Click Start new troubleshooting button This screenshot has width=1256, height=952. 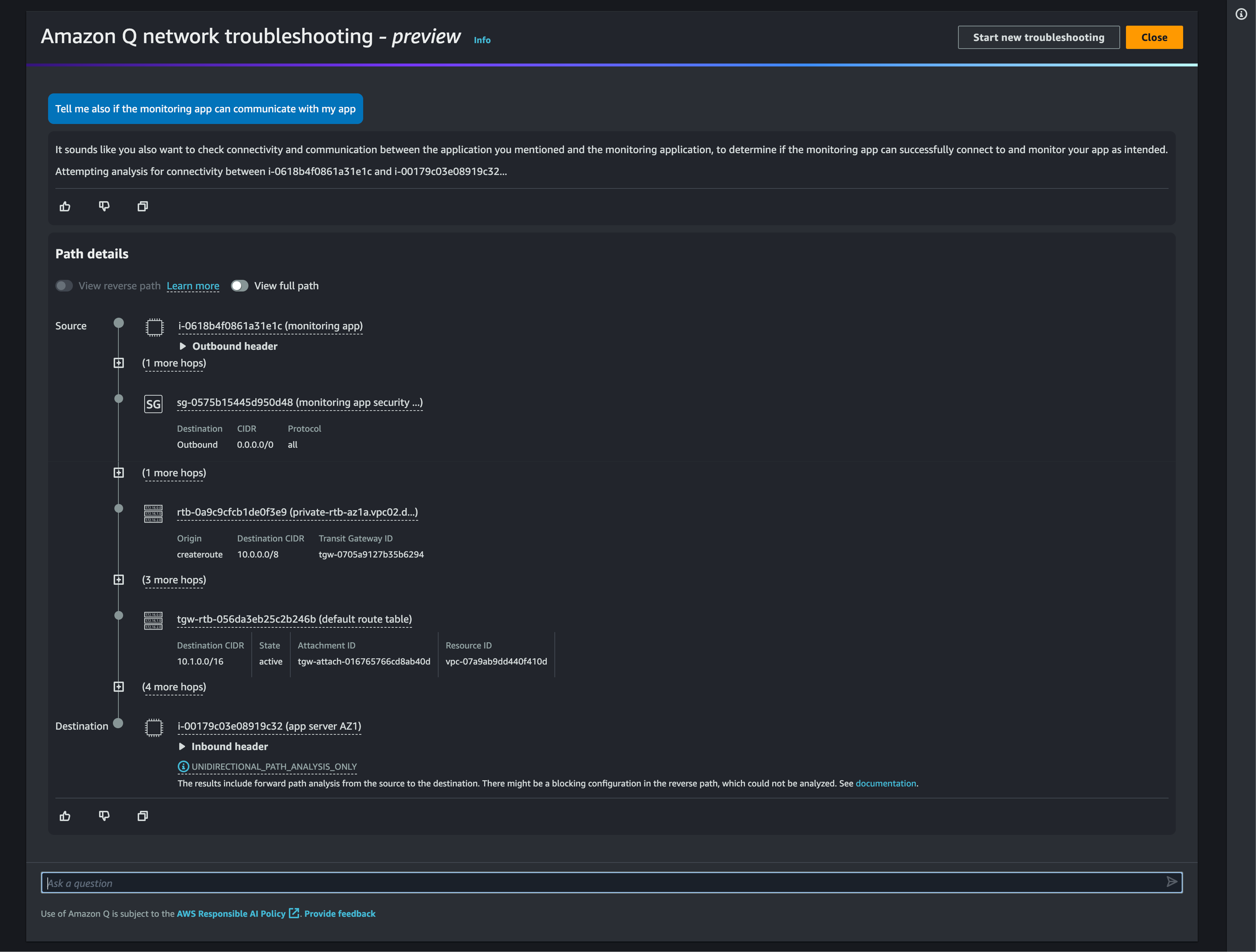[1038, 37]
